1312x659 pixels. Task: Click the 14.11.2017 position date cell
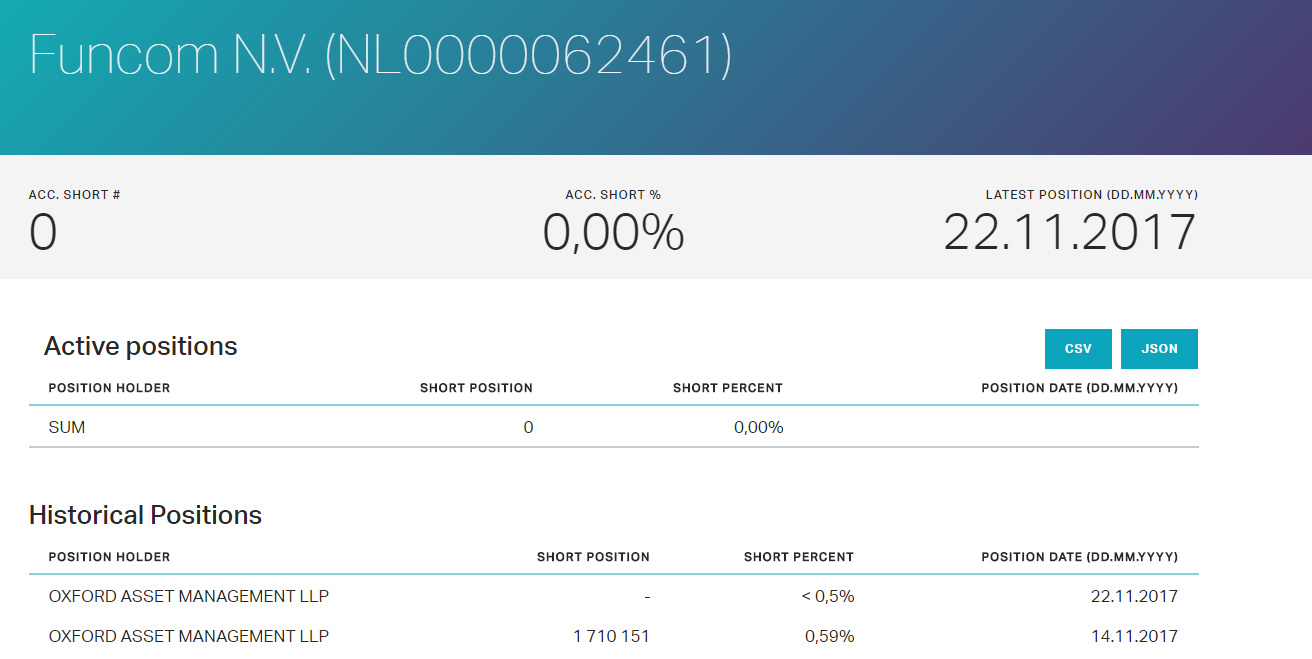pos(1134,636)
